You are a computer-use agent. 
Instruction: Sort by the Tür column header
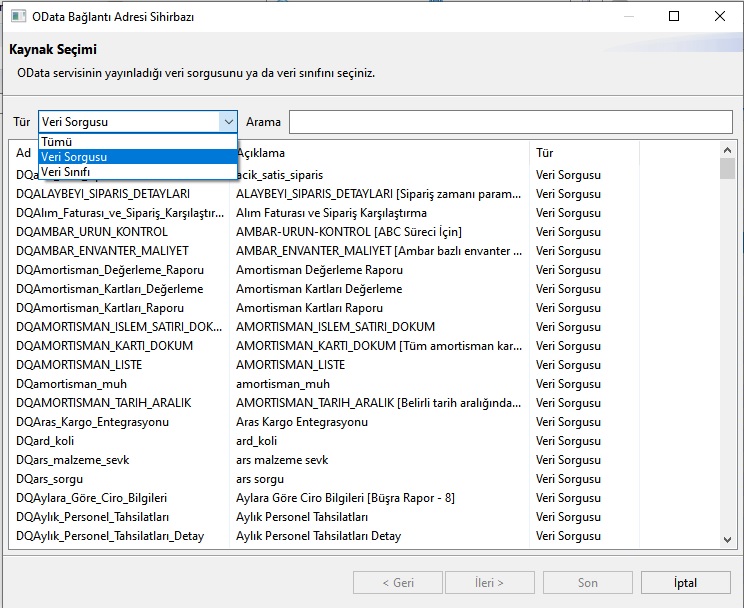tap(584, 153)
